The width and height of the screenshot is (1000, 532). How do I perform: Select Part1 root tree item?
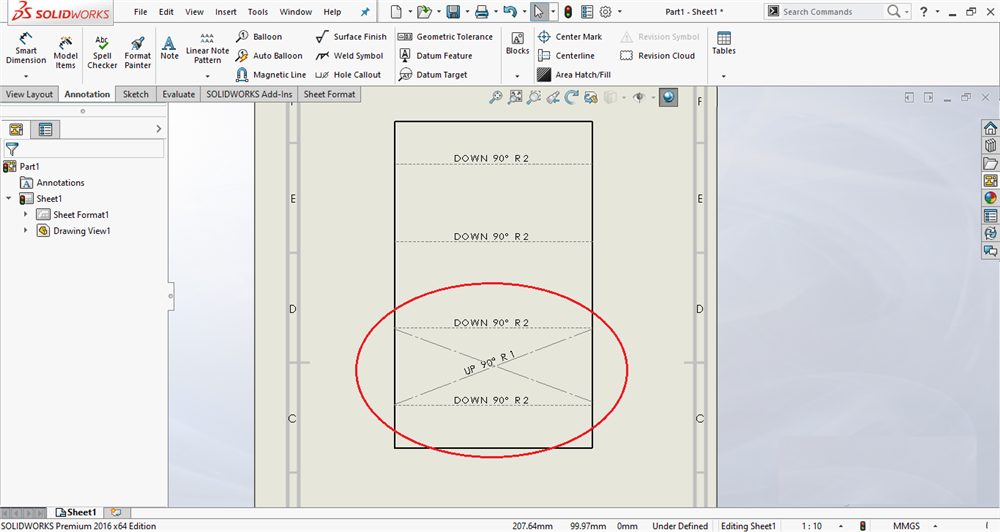click(x=22, y=166)
